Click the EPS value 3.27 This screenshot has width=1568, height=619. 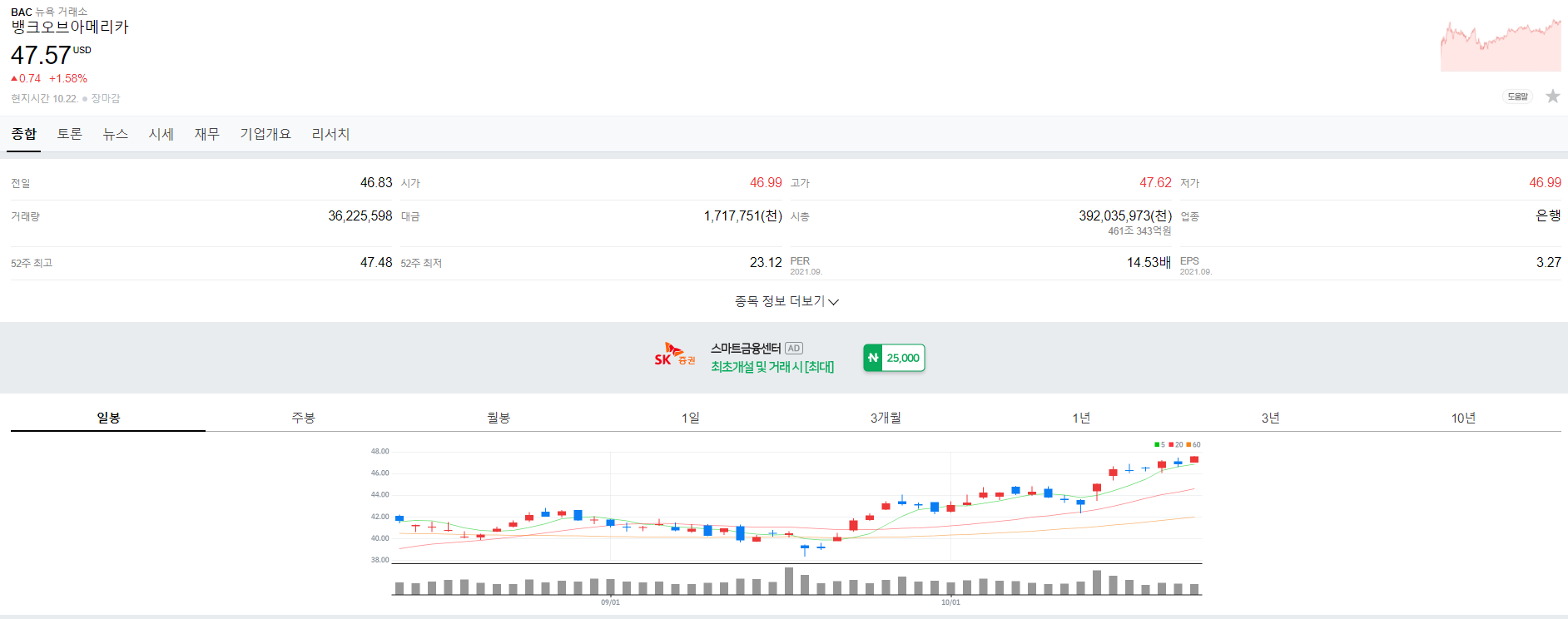[1549, 262]
